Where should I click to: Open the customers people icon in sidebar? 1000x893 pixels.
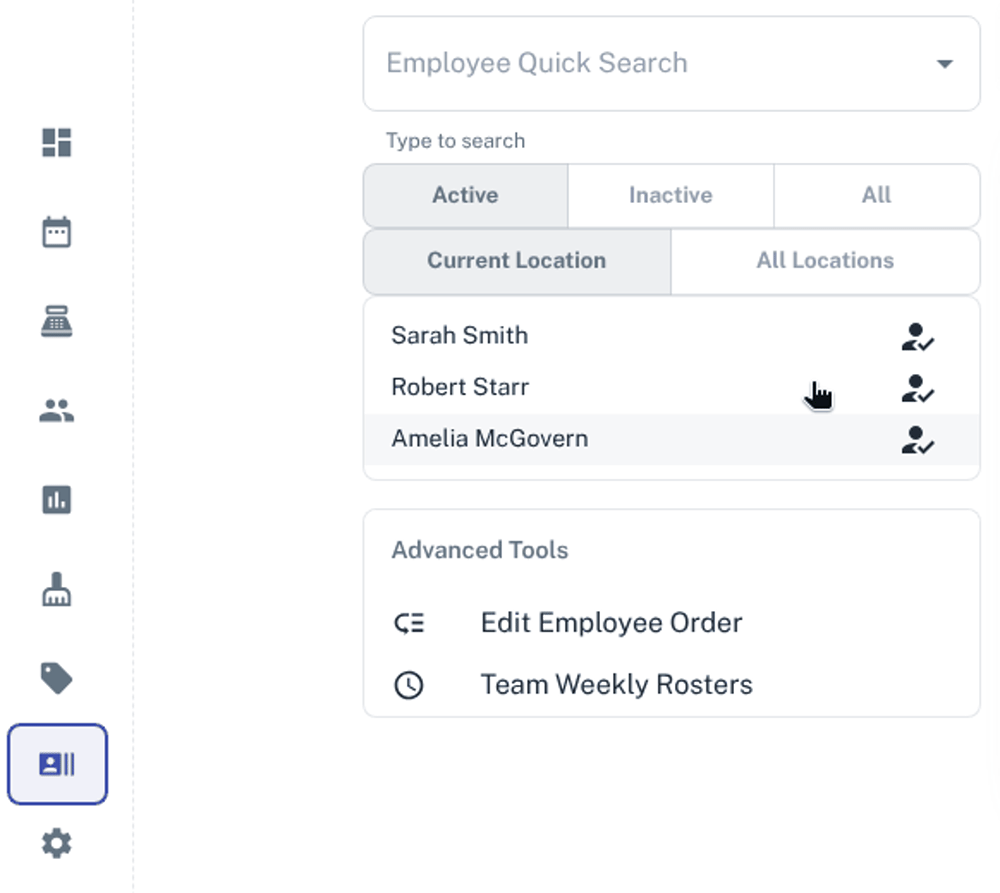[56, 410]
